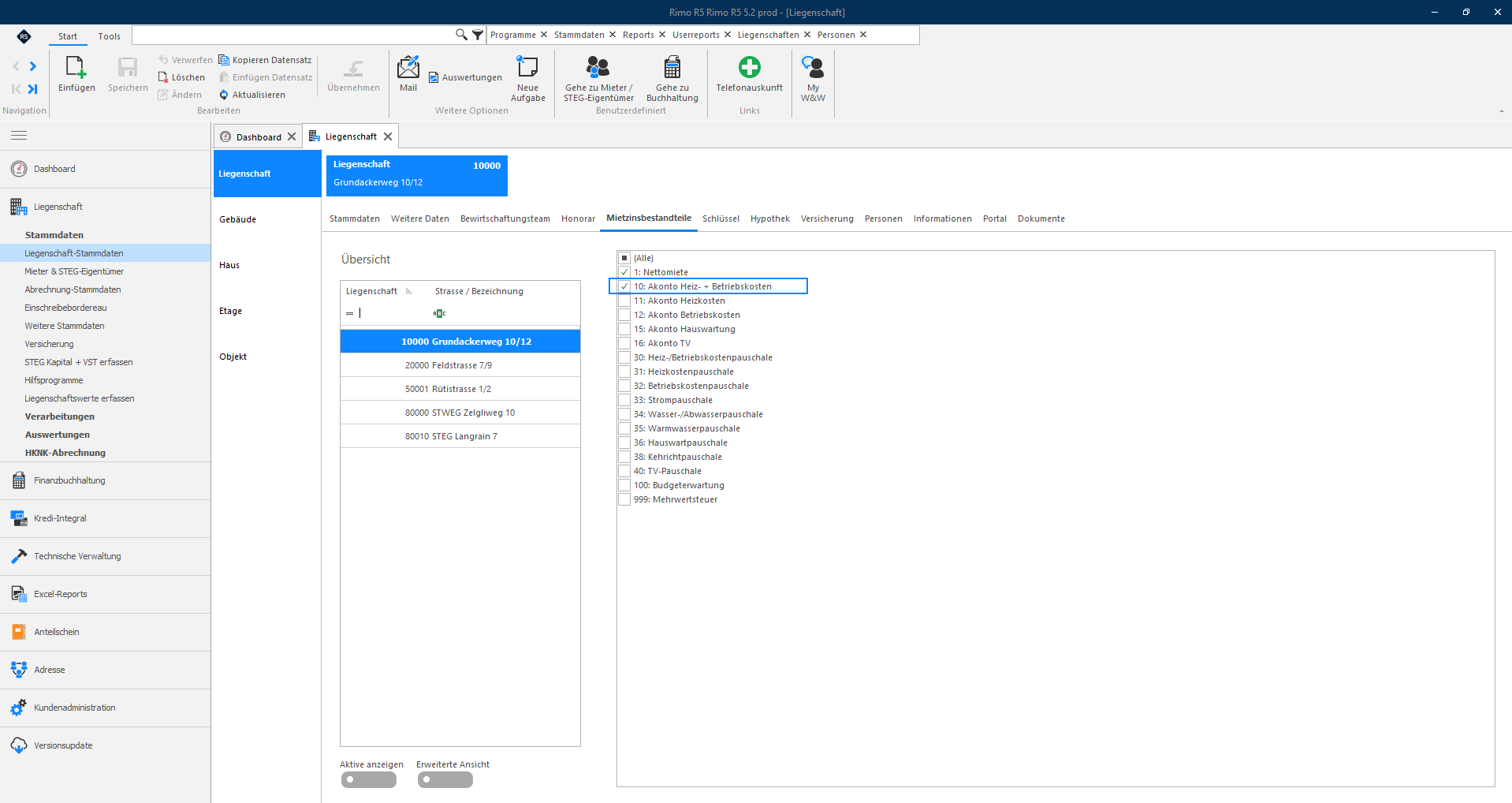Toggle the Aktive anzeigen switch

[x=369, y=779]
